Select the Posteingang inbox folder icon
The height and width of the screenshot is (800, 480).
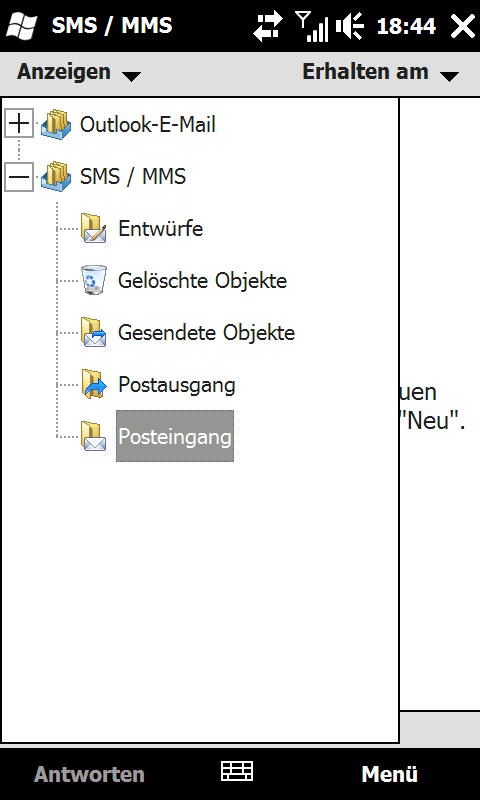point(94,436)
